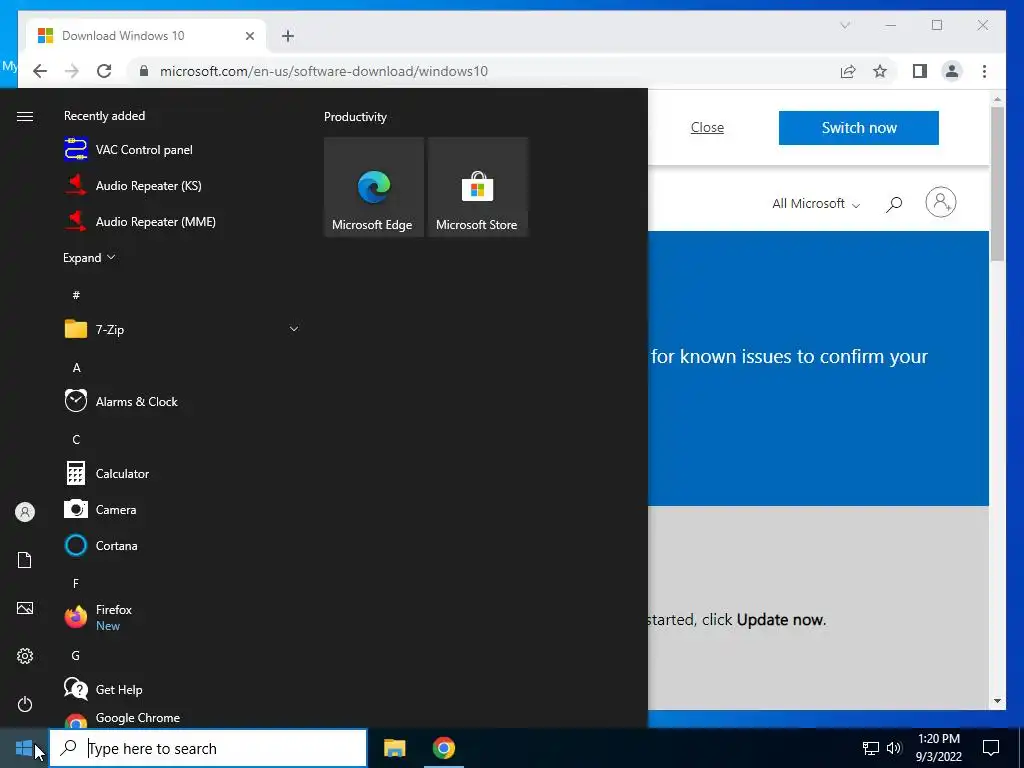This screenshot has width=1024, height=768.
Task: Expand the Recently added list
Action: point(89,257)
